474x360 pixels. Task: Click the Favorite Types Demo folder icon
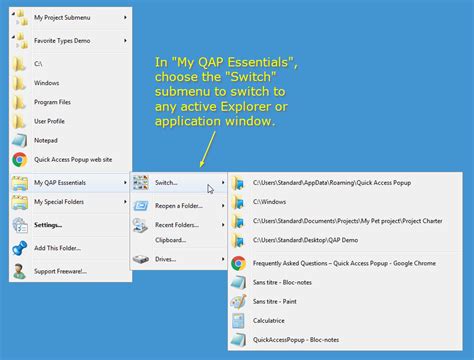tap(20, 41)
